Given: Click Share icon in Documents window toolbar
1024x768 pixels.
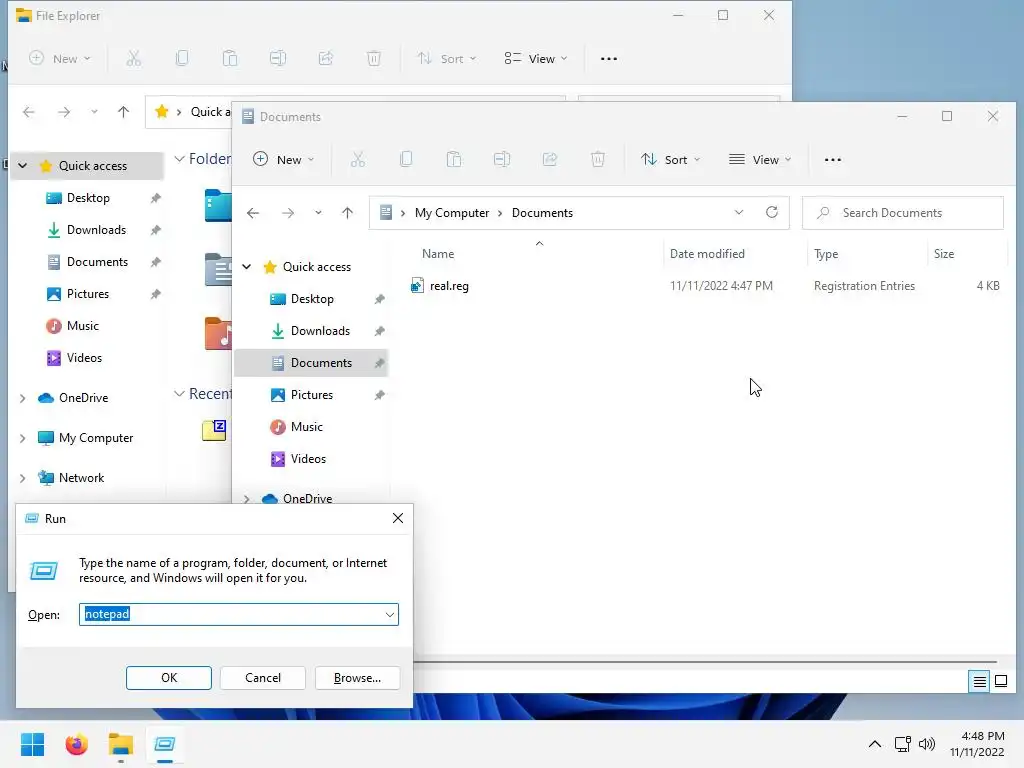Looking at the screenshot, I should coord(550,159).
